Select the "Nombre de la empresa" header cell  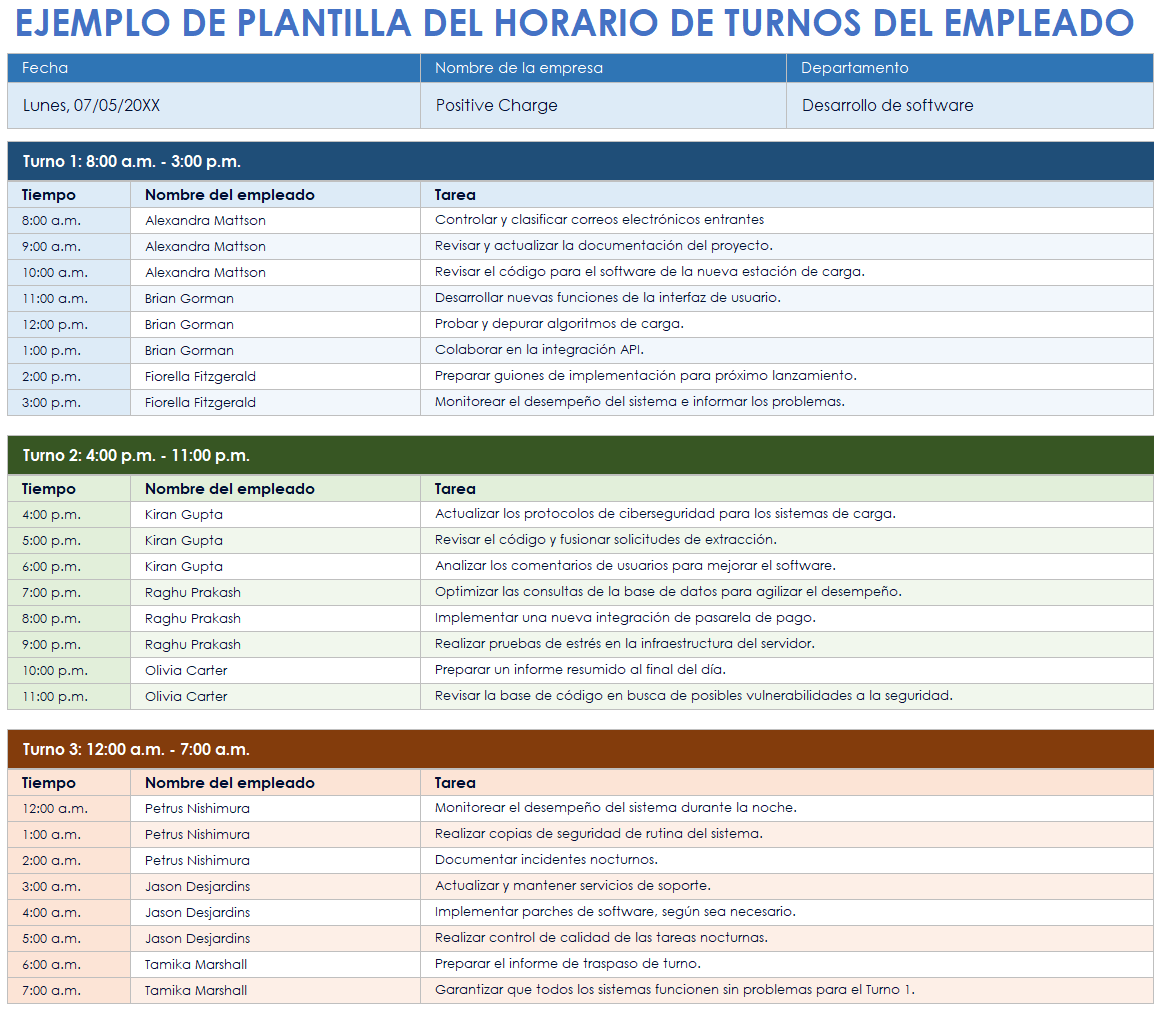click(x=519, y=68)
